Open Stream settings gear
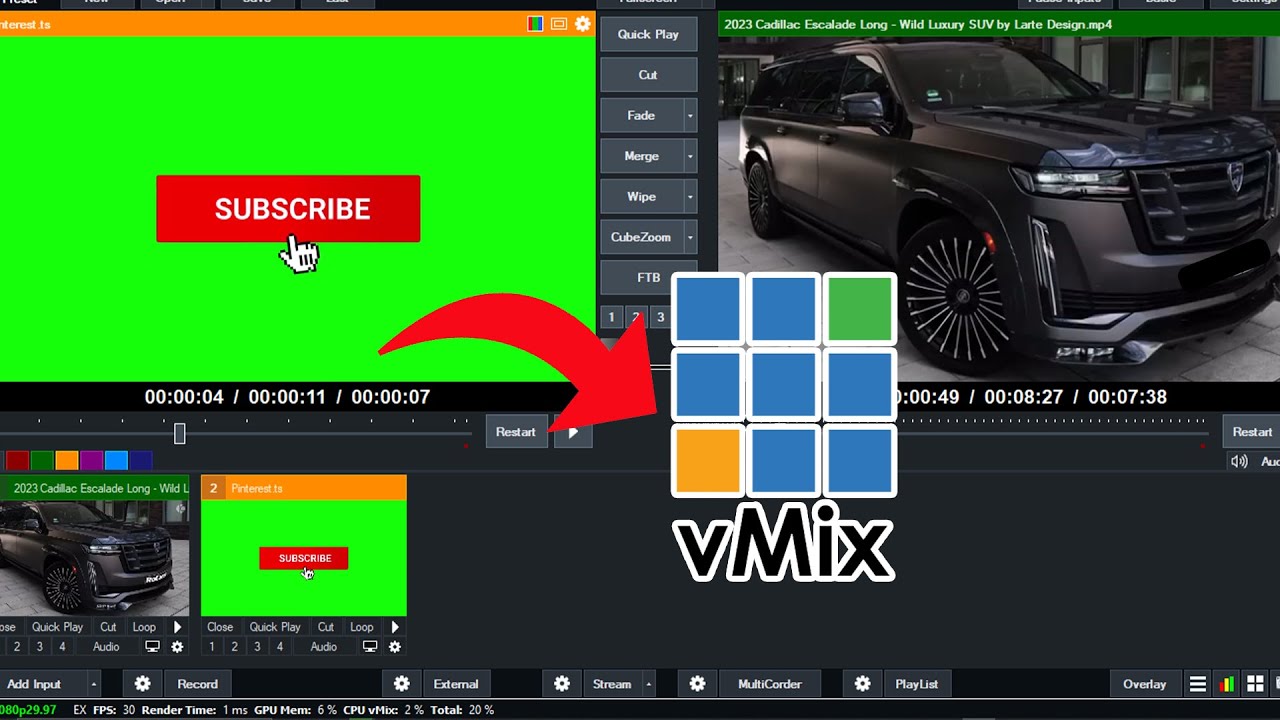The width and height of the screenshot is (1280, 720). 562,684
